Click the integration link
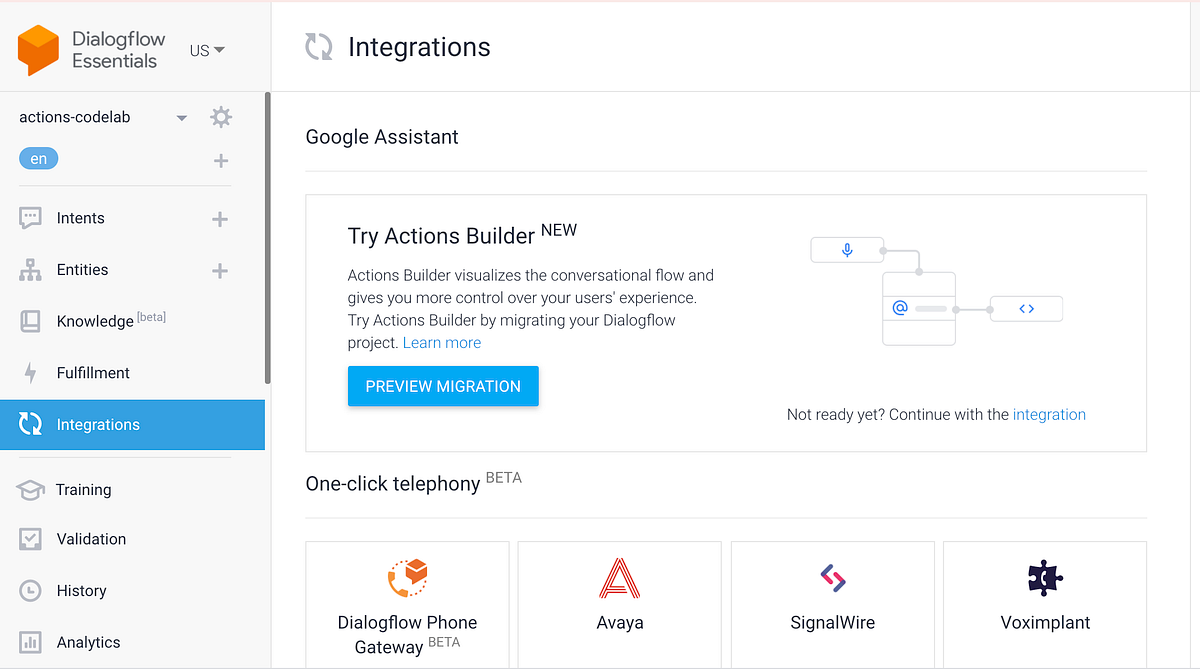Image resolution: width=1200 pixels, height=669 pixels. pyautogui.click(x=1049, y=414)
